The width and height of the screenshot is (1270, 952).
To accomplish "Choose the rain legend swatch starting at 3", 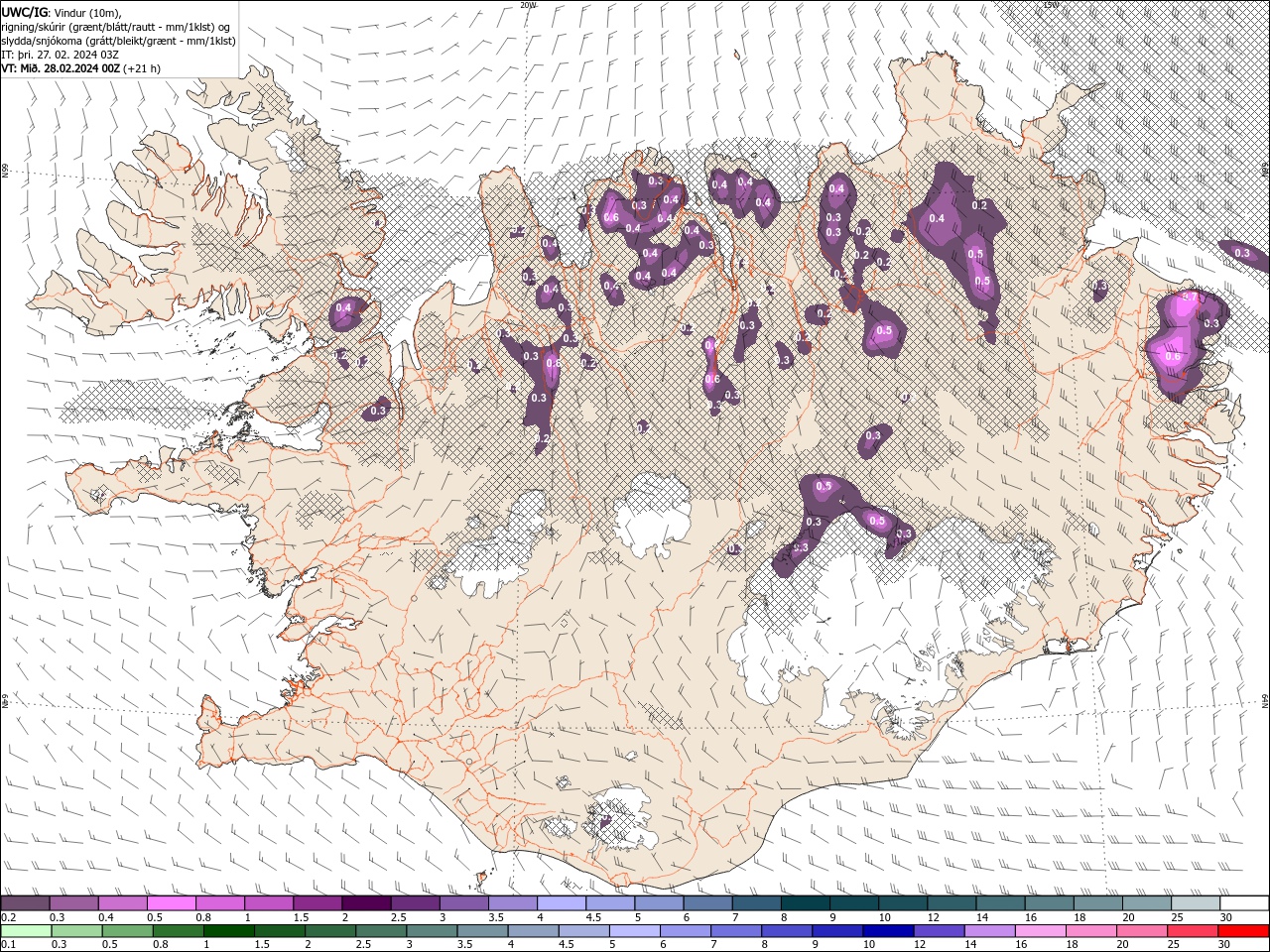I will 431,930.
